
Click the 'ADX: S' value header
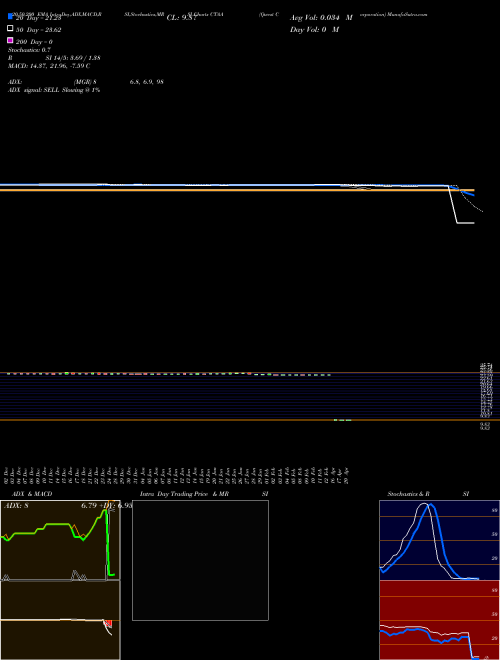[x=16, y=506]
